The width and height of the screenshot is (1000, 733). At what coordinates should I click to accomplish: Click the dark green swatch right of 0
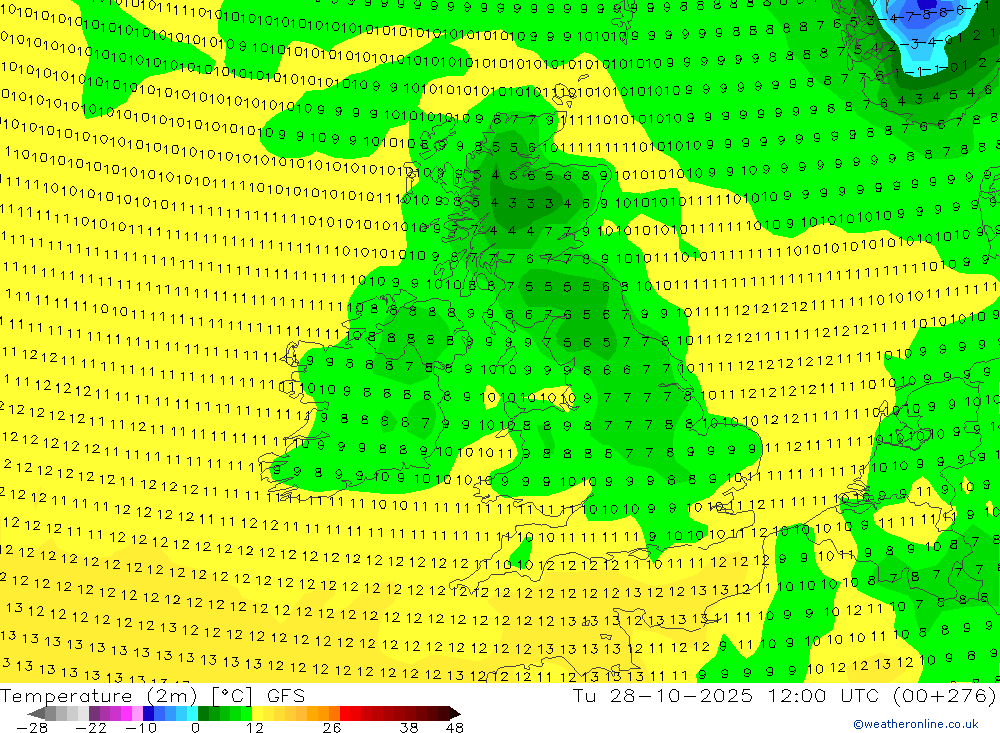203,714
